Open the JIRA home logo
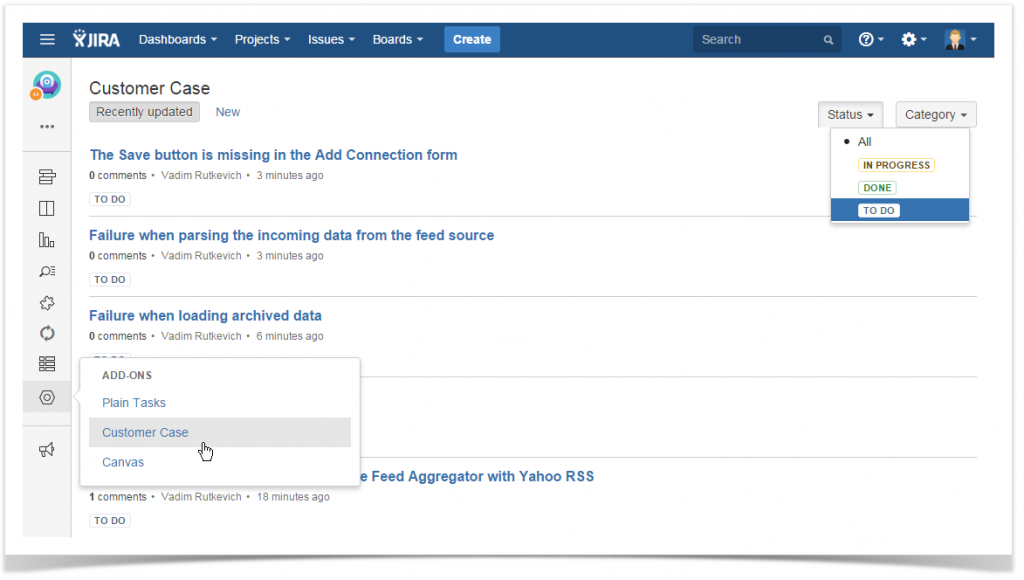The image size is (1024, 580). tap(97, 39)
